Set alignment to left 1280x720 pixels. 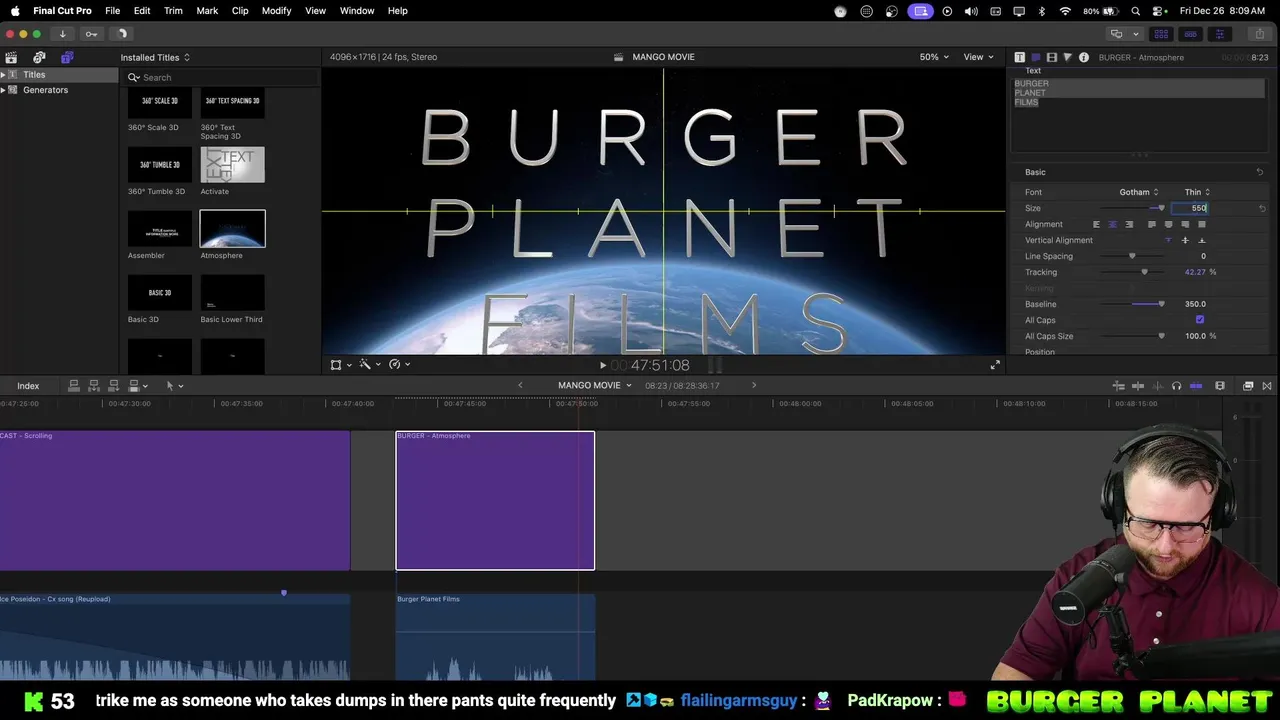coord(1096,224)
